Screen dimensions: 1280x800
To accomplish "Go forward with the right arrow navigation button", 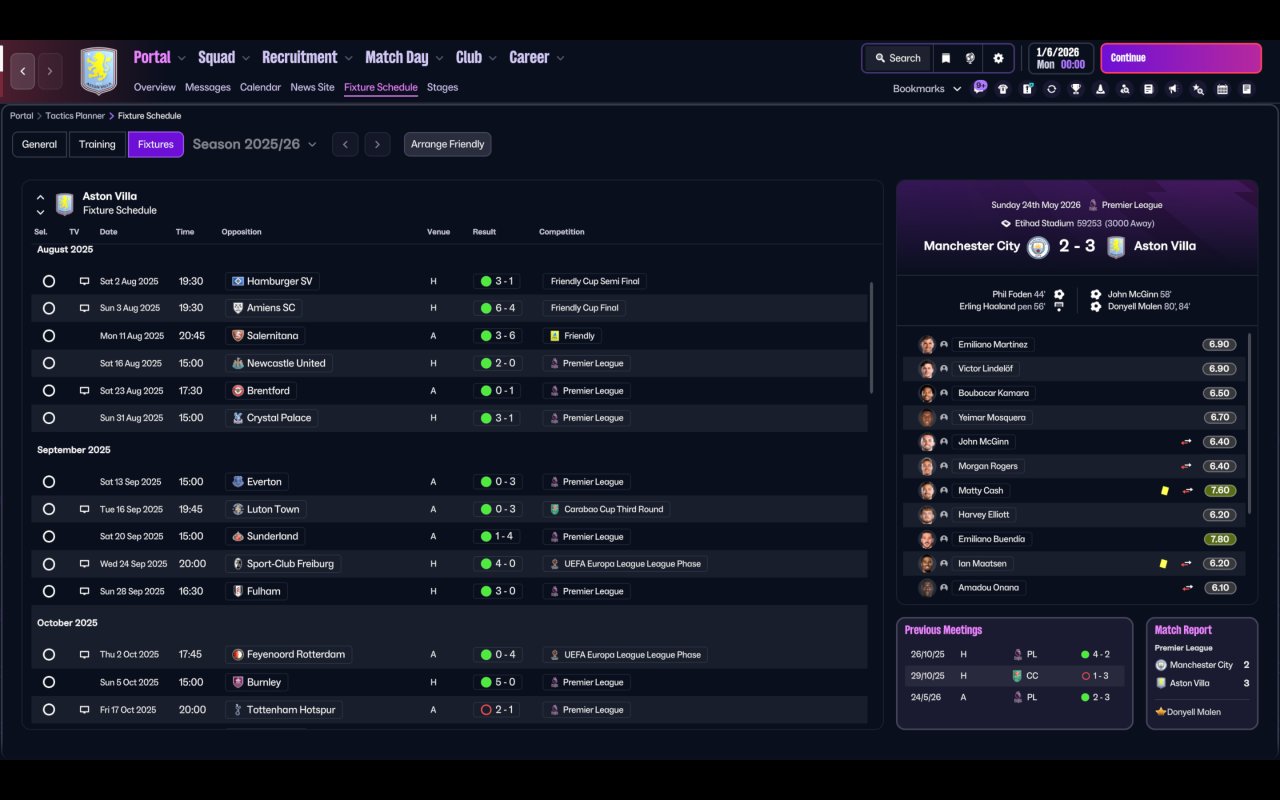I will 49,71.
